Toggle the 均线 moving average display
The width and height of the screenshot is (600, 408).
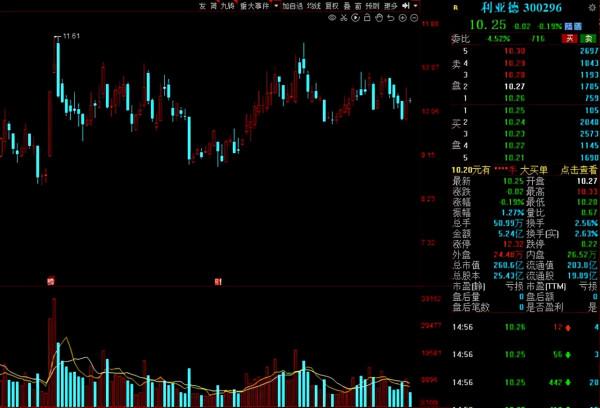pos(313,6)
